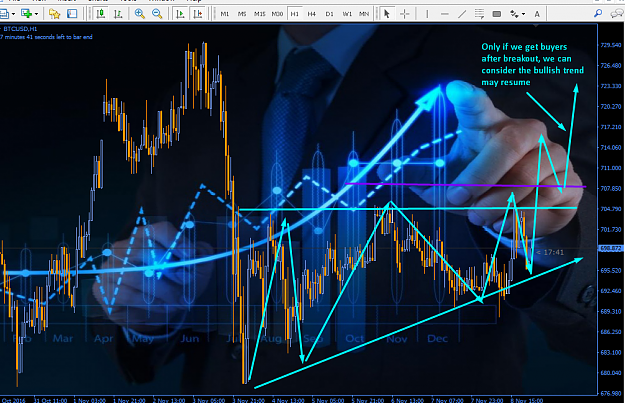The height and width of the screenshot is (403, 625).
Task: Click the '31 Oct 11:00' time label
Action: coord(50,400)
